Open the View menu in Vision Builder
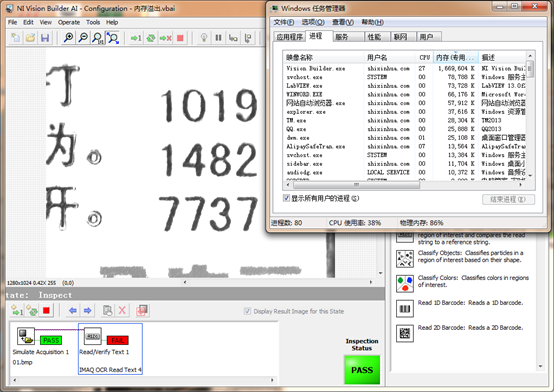 coord(46,22)
